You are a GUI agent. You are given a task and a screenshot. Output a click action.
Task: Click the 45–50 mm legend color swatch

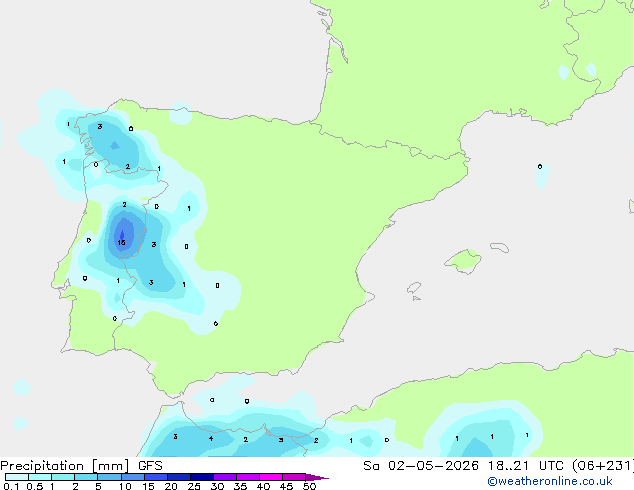pyautogui.click(x=294, y=477)
